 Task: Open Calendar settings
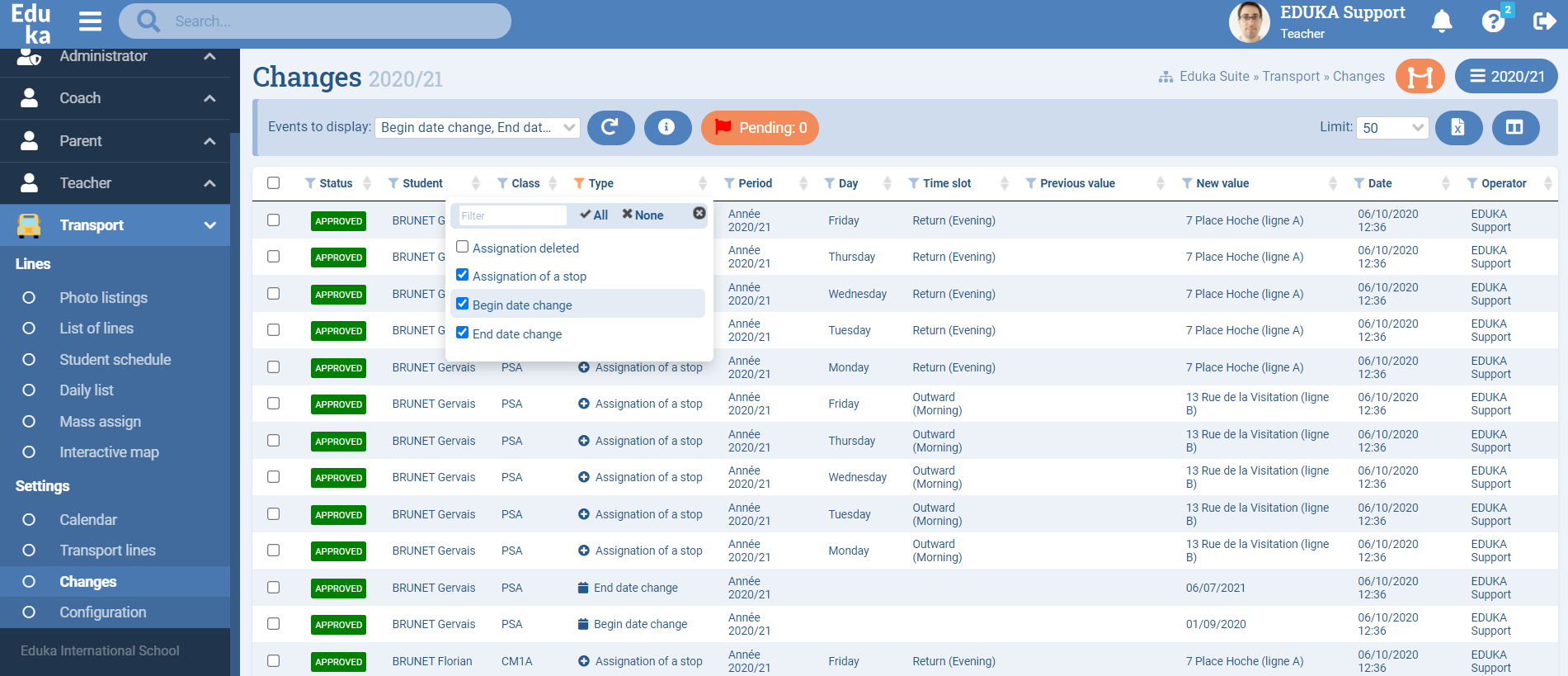coord(88,520)
